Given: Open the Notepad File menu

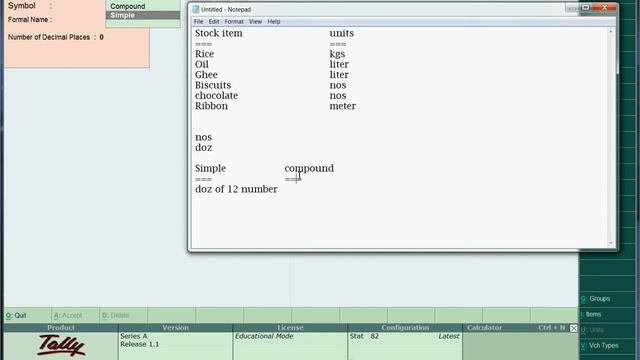Looking at the screenshot, I should tap(198, 22).
